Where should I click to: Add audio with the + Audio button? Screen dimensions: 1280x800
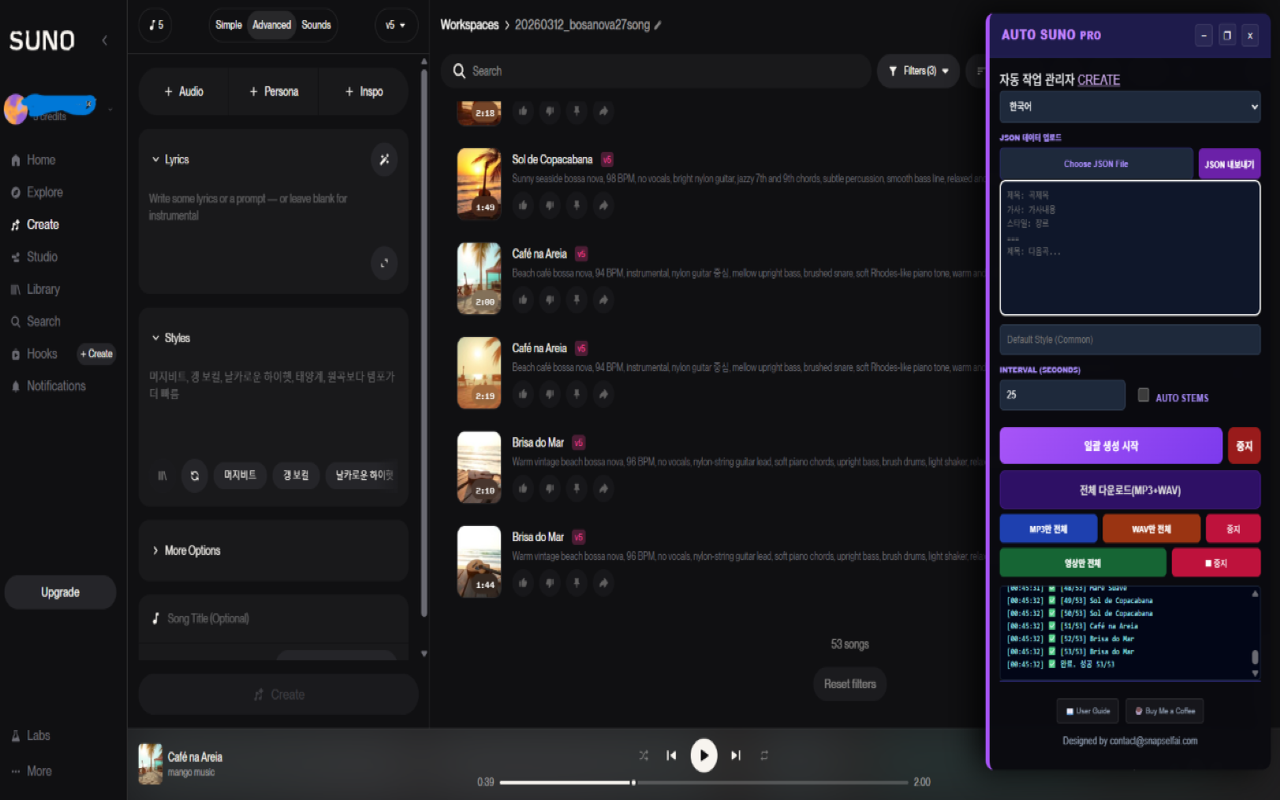pyautogui.click(x=184, y=91)
